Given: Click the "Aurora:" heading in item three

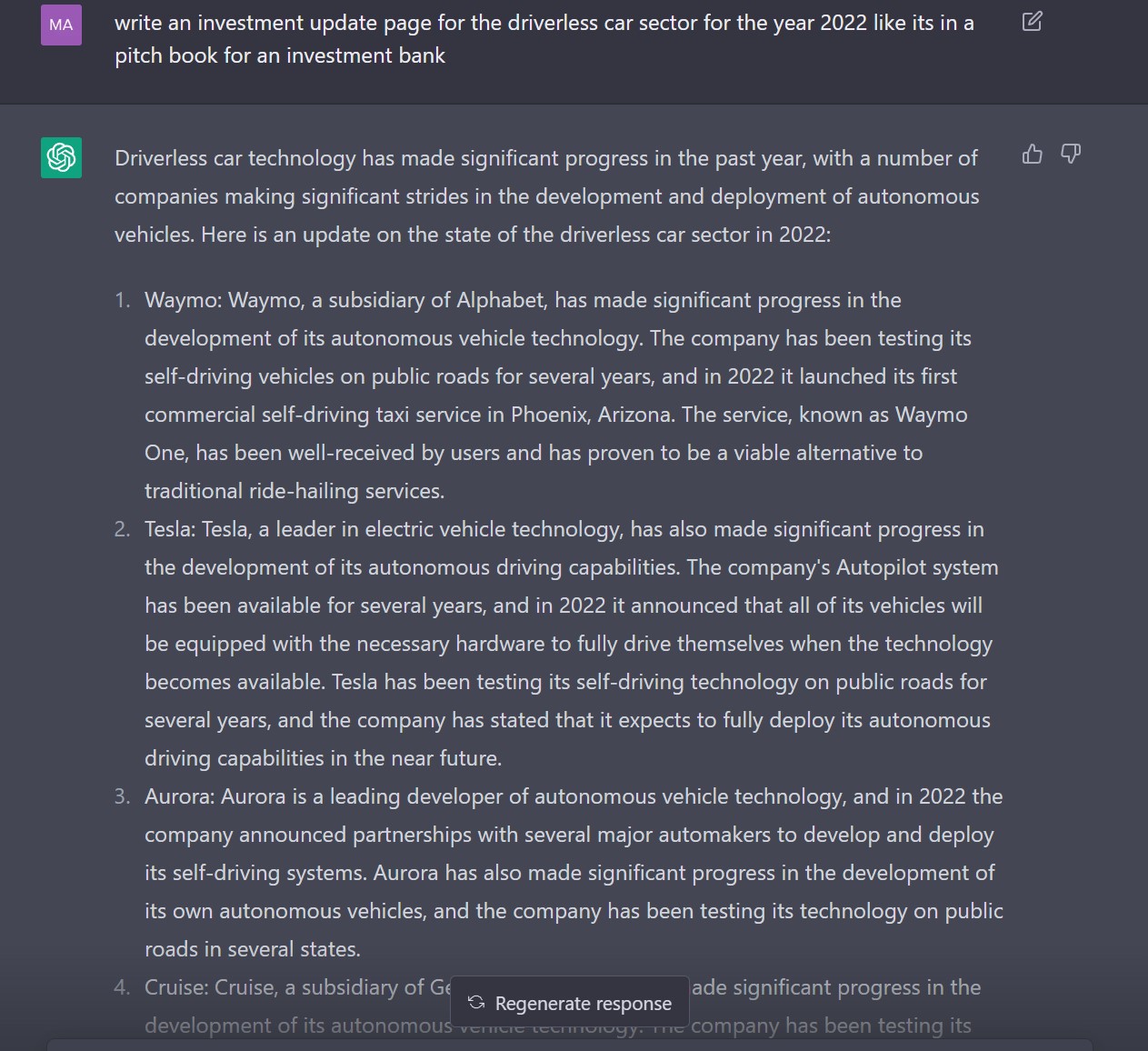Looking at the screenshot, I should tap(180, 797).
